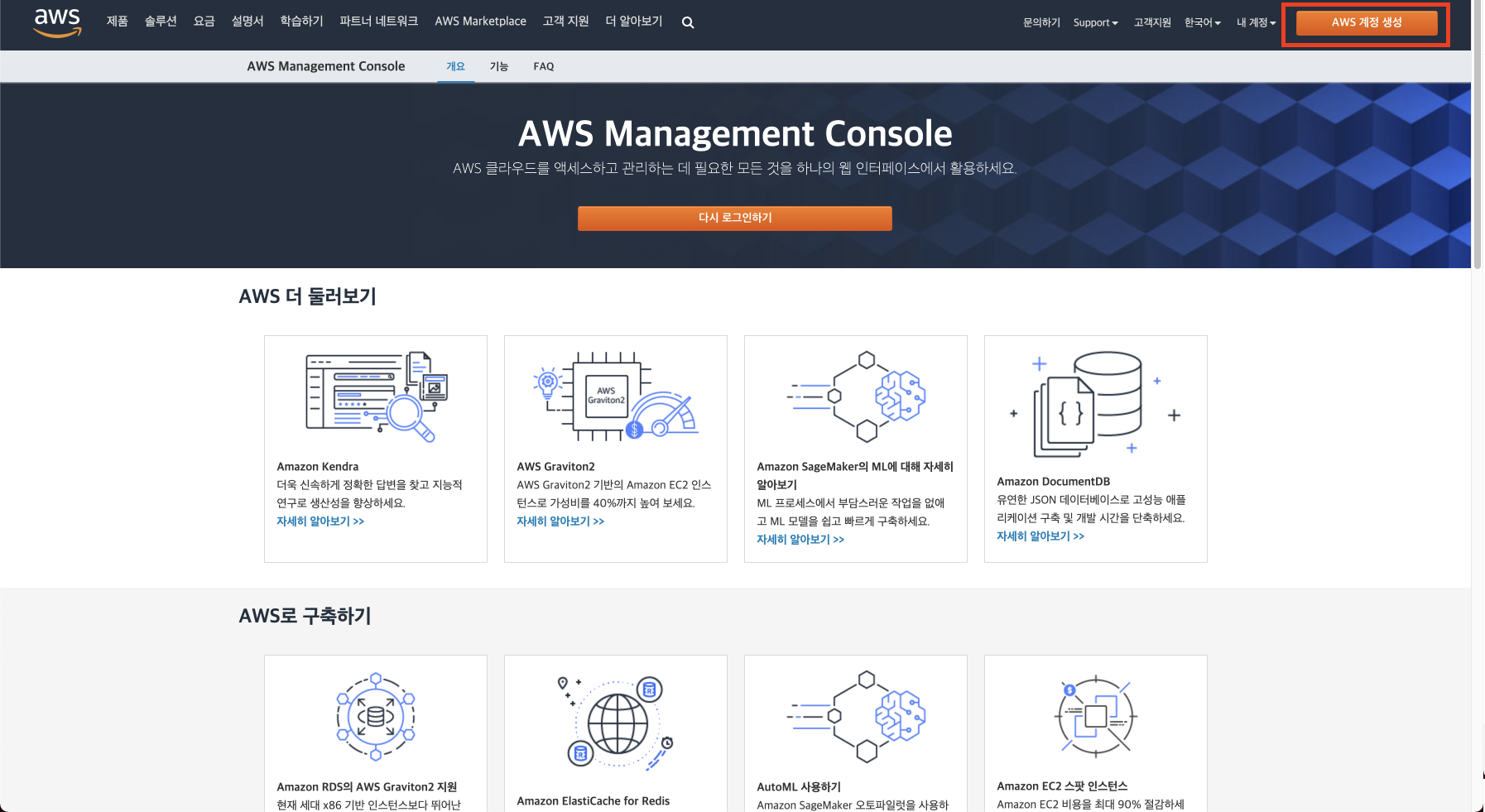Screen dimensions: 1485x812
Task: Click the ElastiCache for Redis globe illustration
Action: tap(616, 724)
